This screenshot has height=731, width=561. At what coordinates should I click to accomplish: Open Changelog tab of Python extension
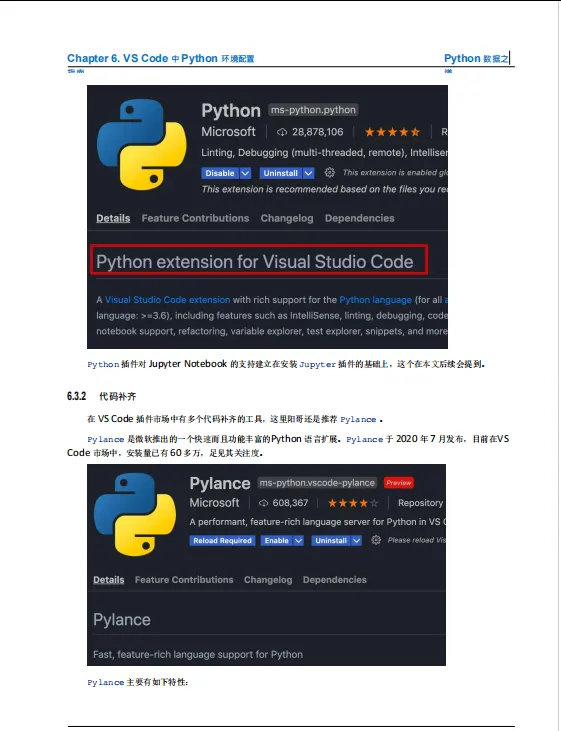tap(287, 218)
